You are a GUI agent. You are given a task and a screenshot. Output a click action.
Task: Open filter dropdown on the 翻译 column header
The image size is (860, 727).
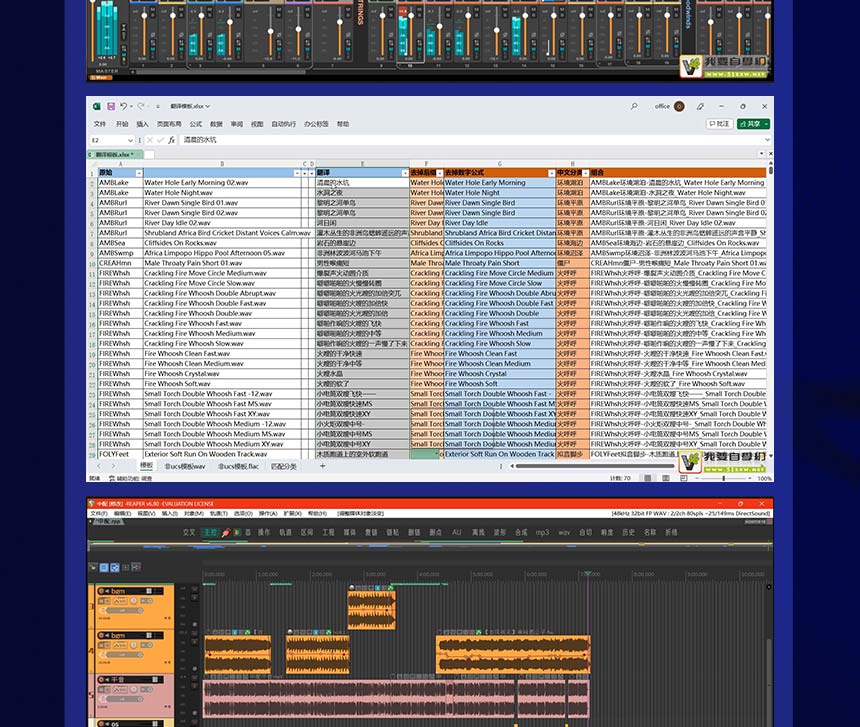405,173
